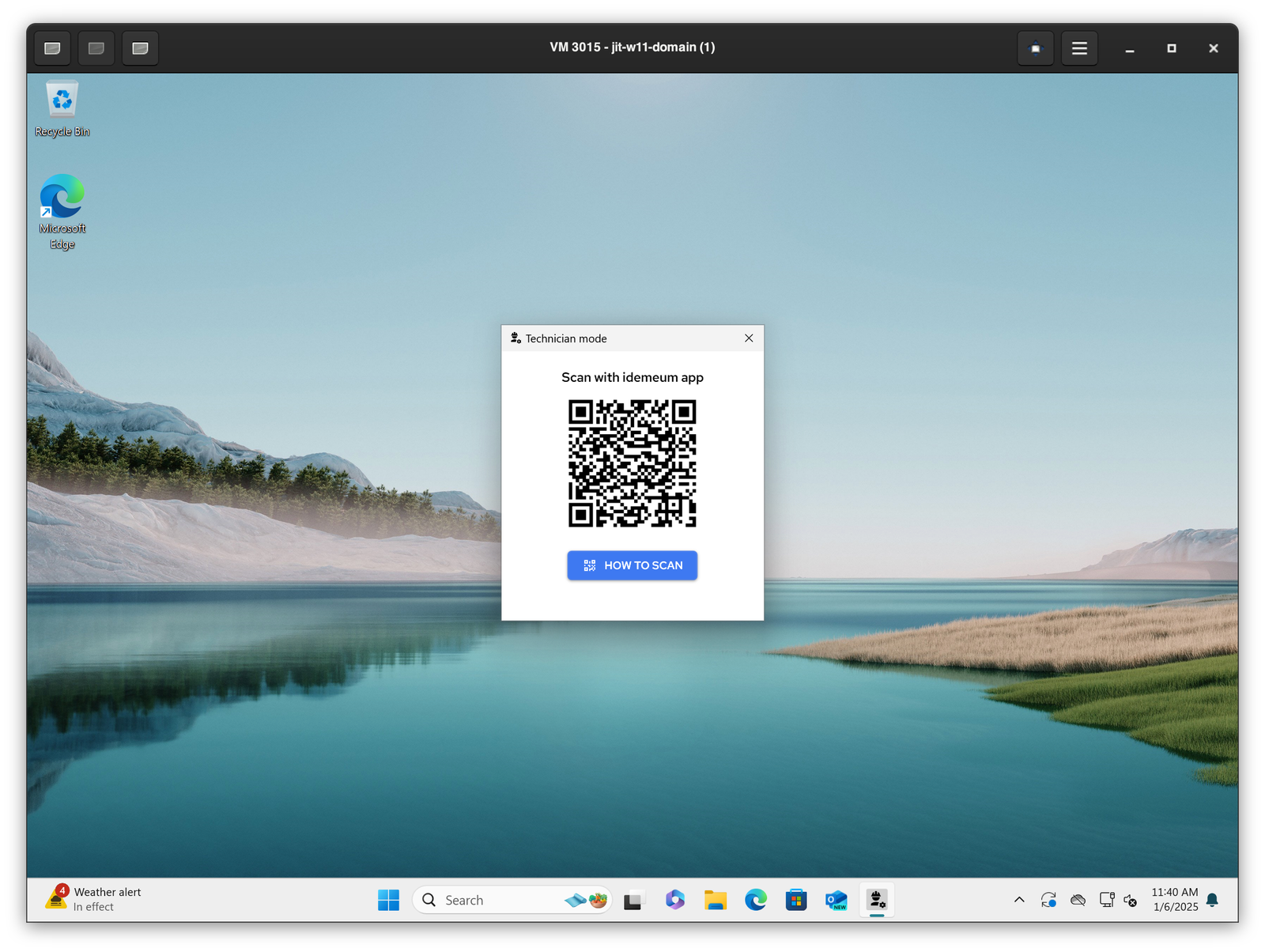The height and width of the screenshot is (952, 1265).
Task: Click the HOW TO SCAN button
Action: (x=632, y=565)
